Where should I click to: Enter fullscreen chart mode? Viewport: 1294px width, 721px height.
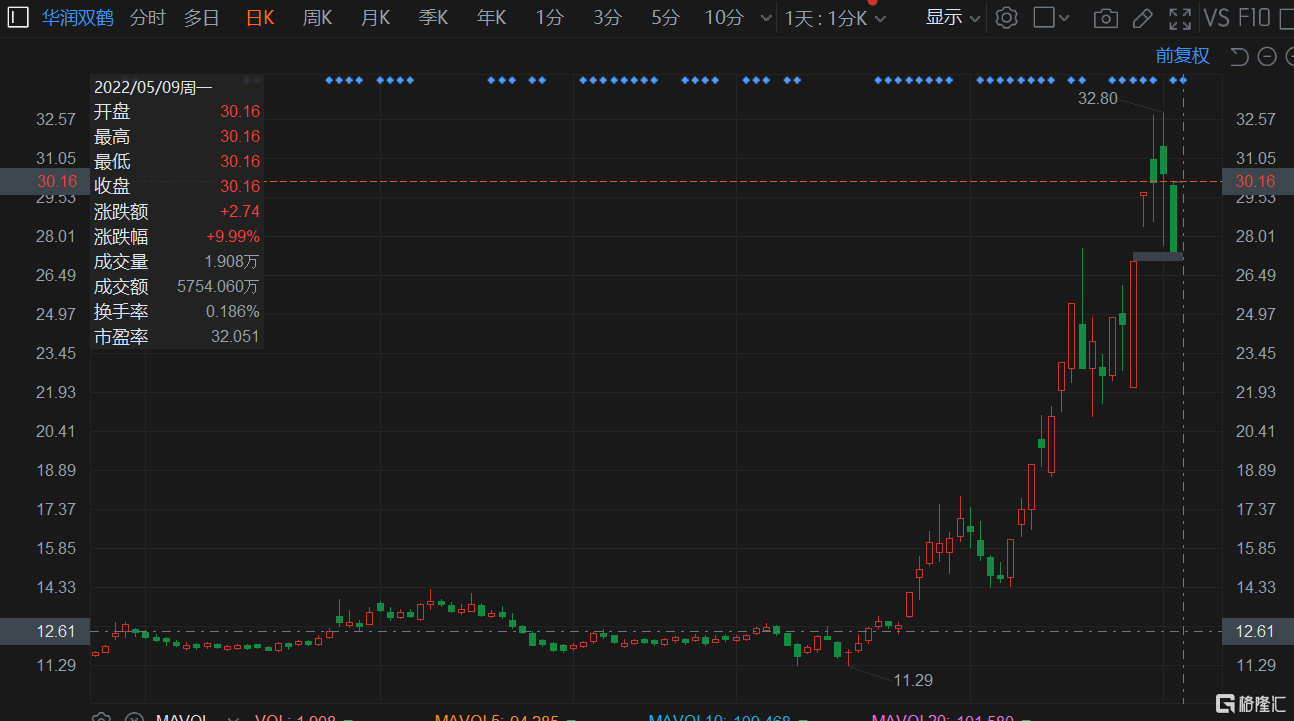(1180, 18)
